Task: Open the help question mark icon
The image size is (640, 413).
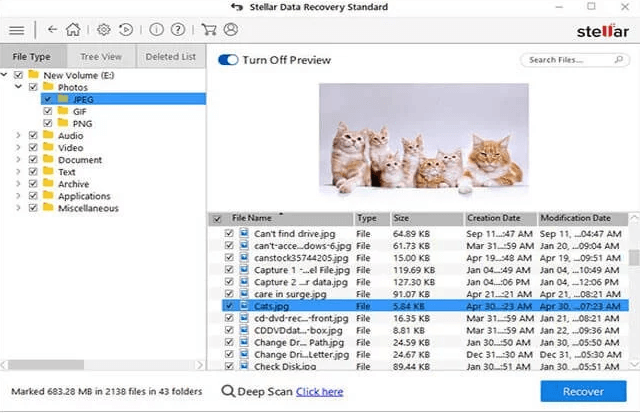Action: click(178, 29)
